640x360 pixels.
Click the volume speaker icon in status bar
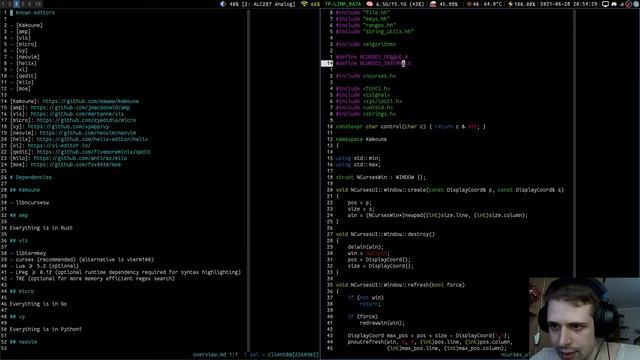[x=223, y=4]
